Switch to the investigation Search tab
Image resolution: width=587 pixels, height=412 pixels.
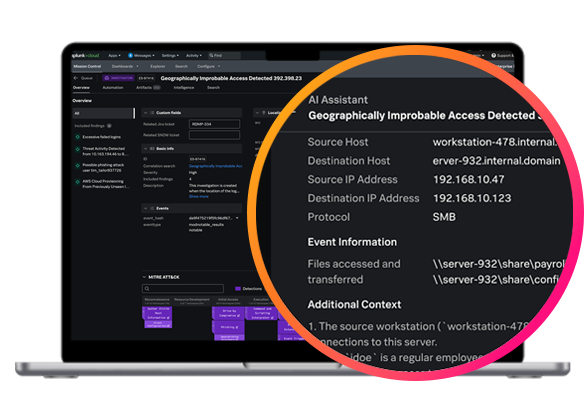213,88
